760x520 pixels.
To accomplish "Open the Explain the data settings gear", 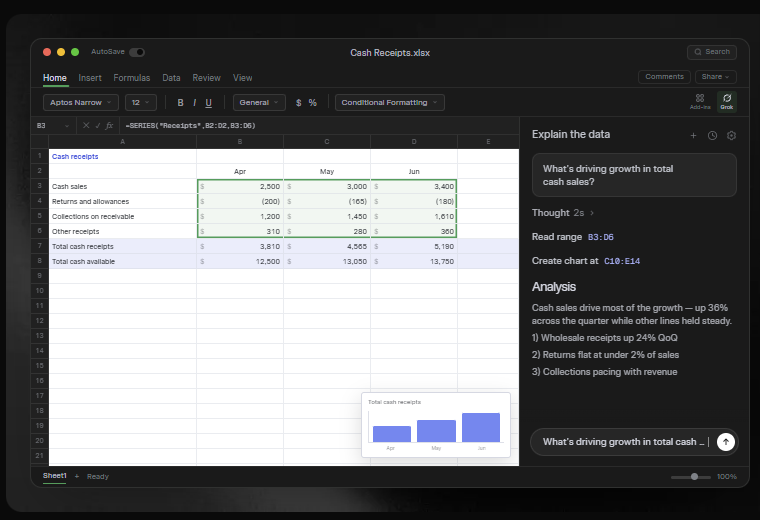I will [x=731, y=136].
